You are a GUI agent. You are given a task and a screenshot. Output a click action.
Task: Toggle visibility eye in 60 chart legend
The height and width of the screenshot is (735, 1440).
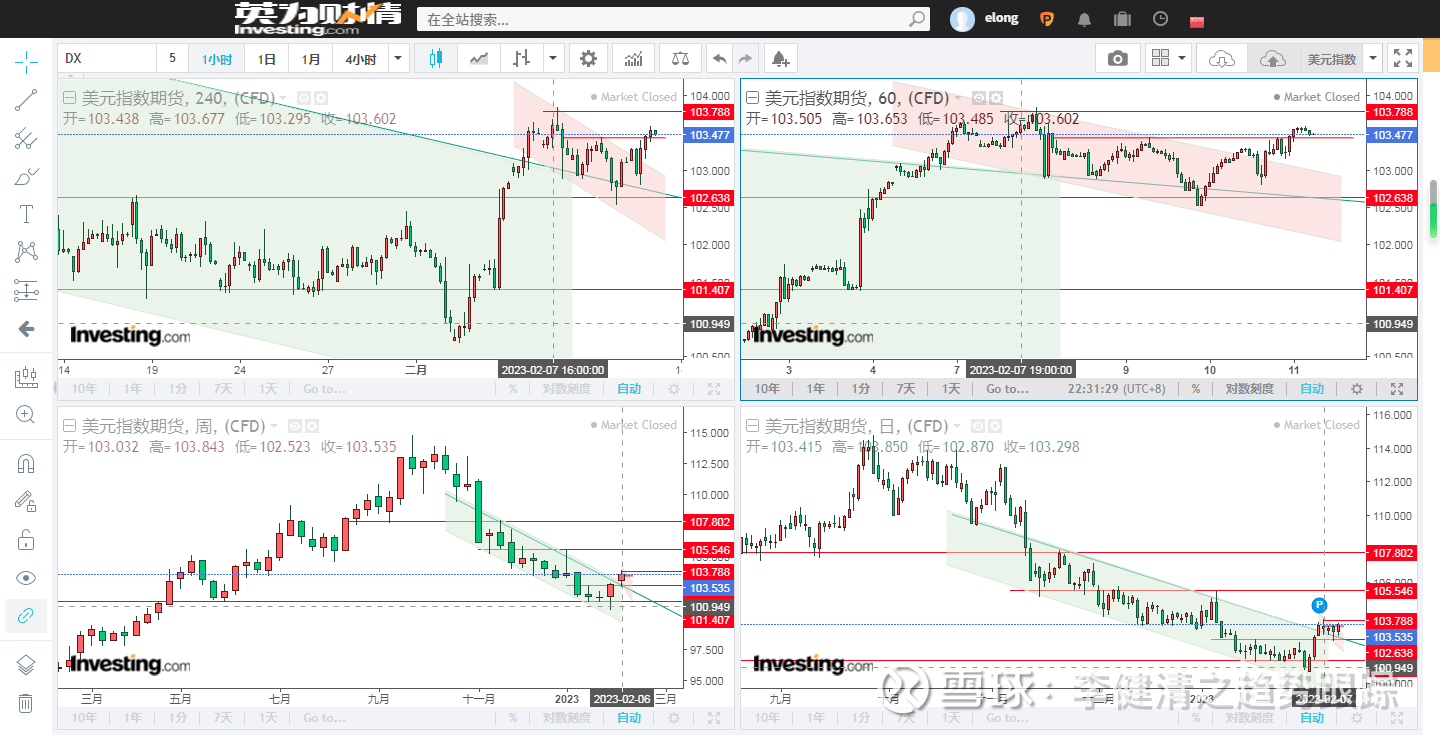(x=980, y=98)
